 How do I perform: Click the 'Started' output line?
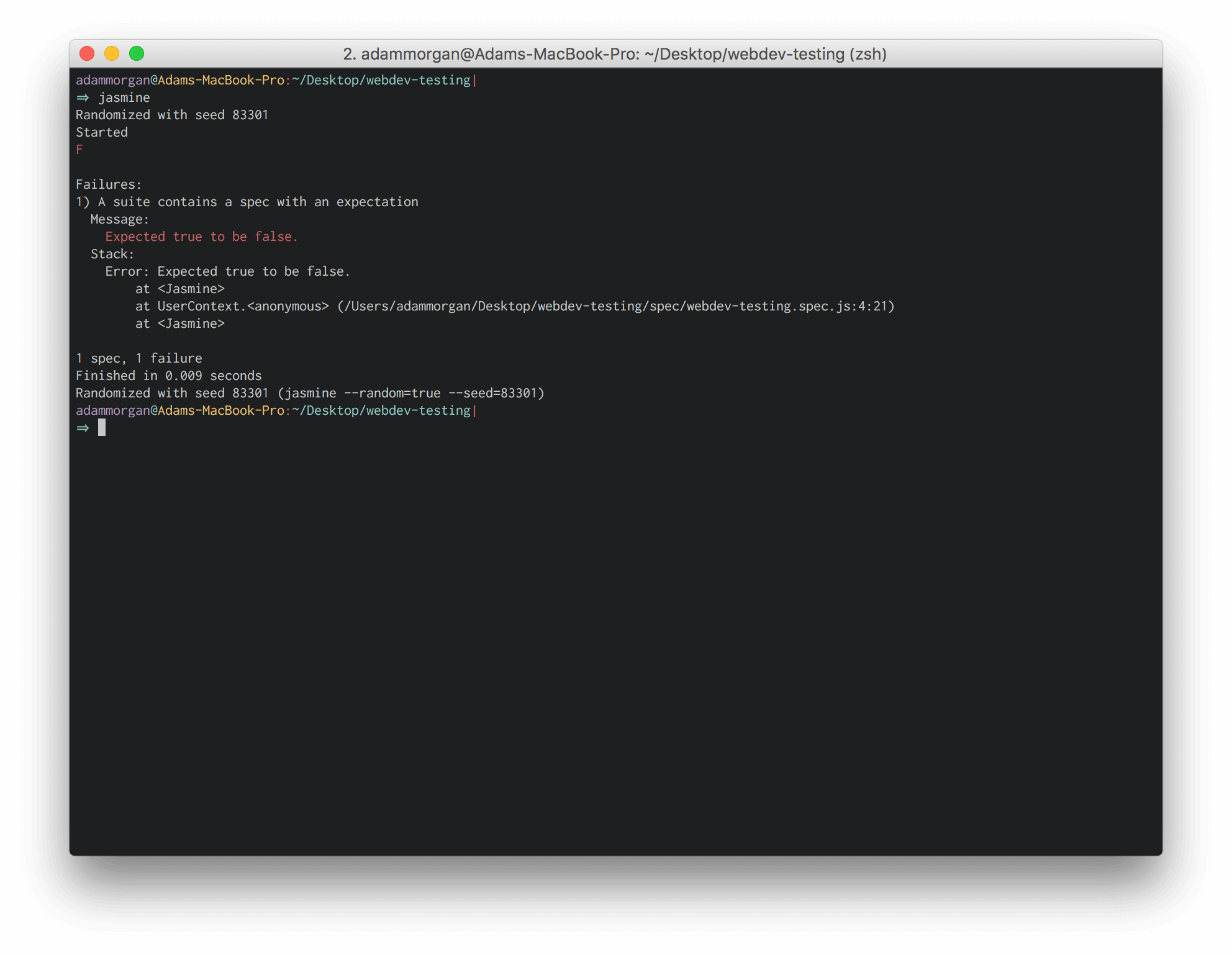[102, 132]
